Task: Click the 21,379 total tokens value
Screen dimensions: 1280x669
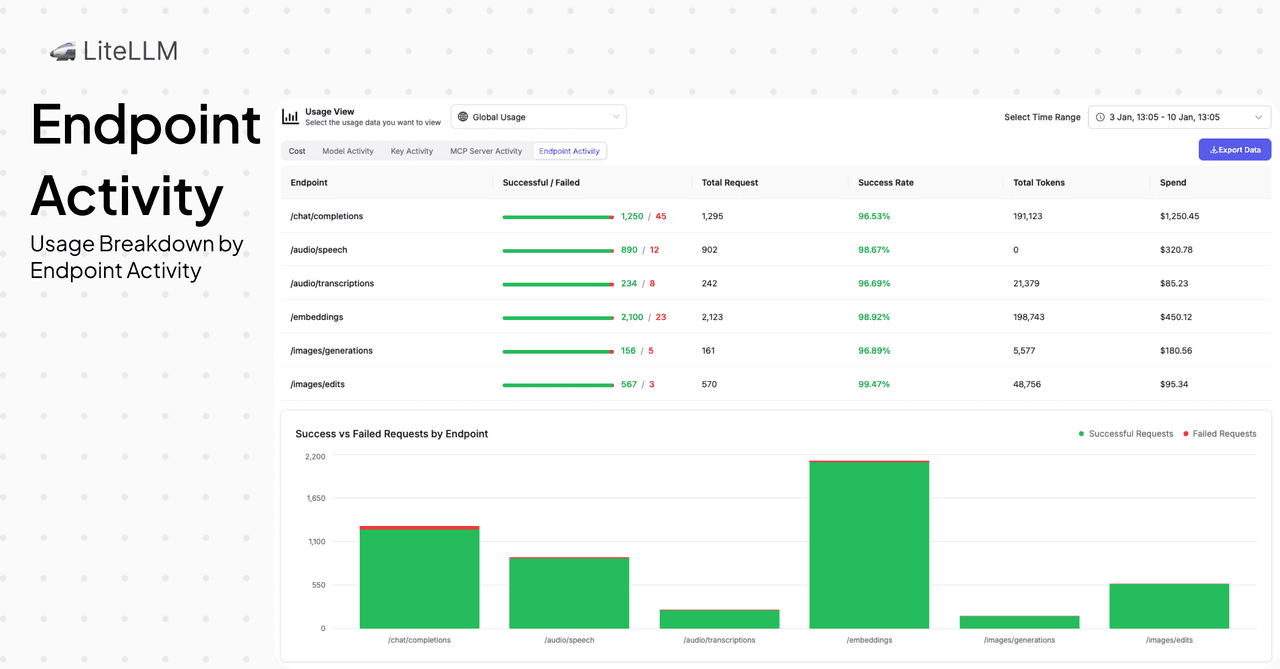Action: pos(1027,283)
